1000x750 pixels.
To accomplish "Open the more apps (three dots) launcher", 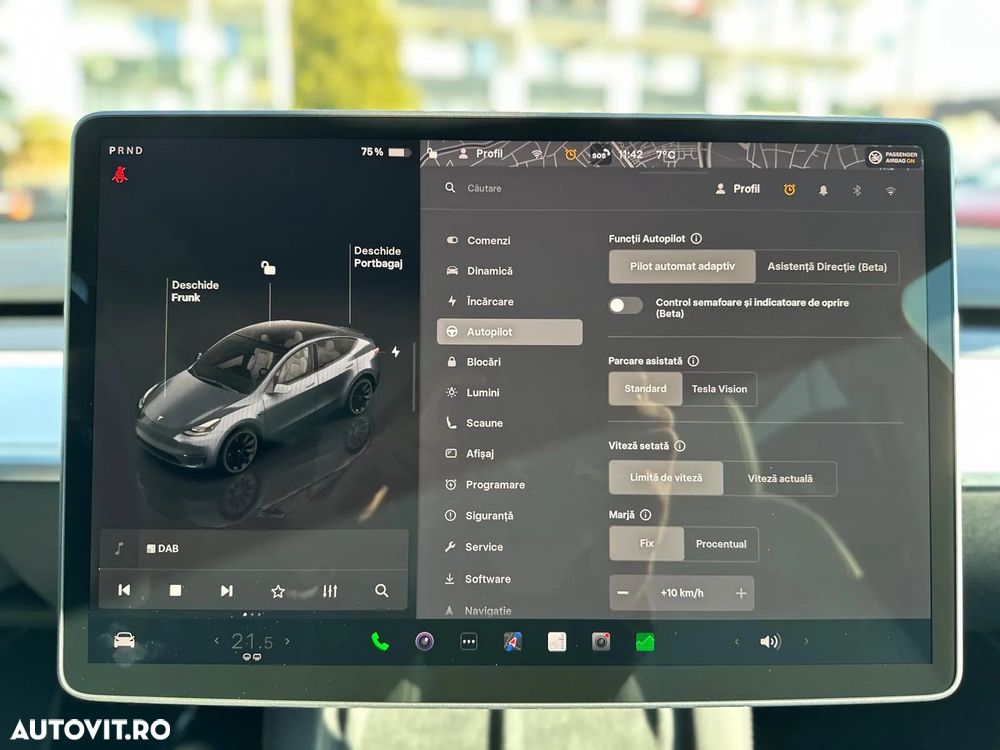I will pos(469,642).
